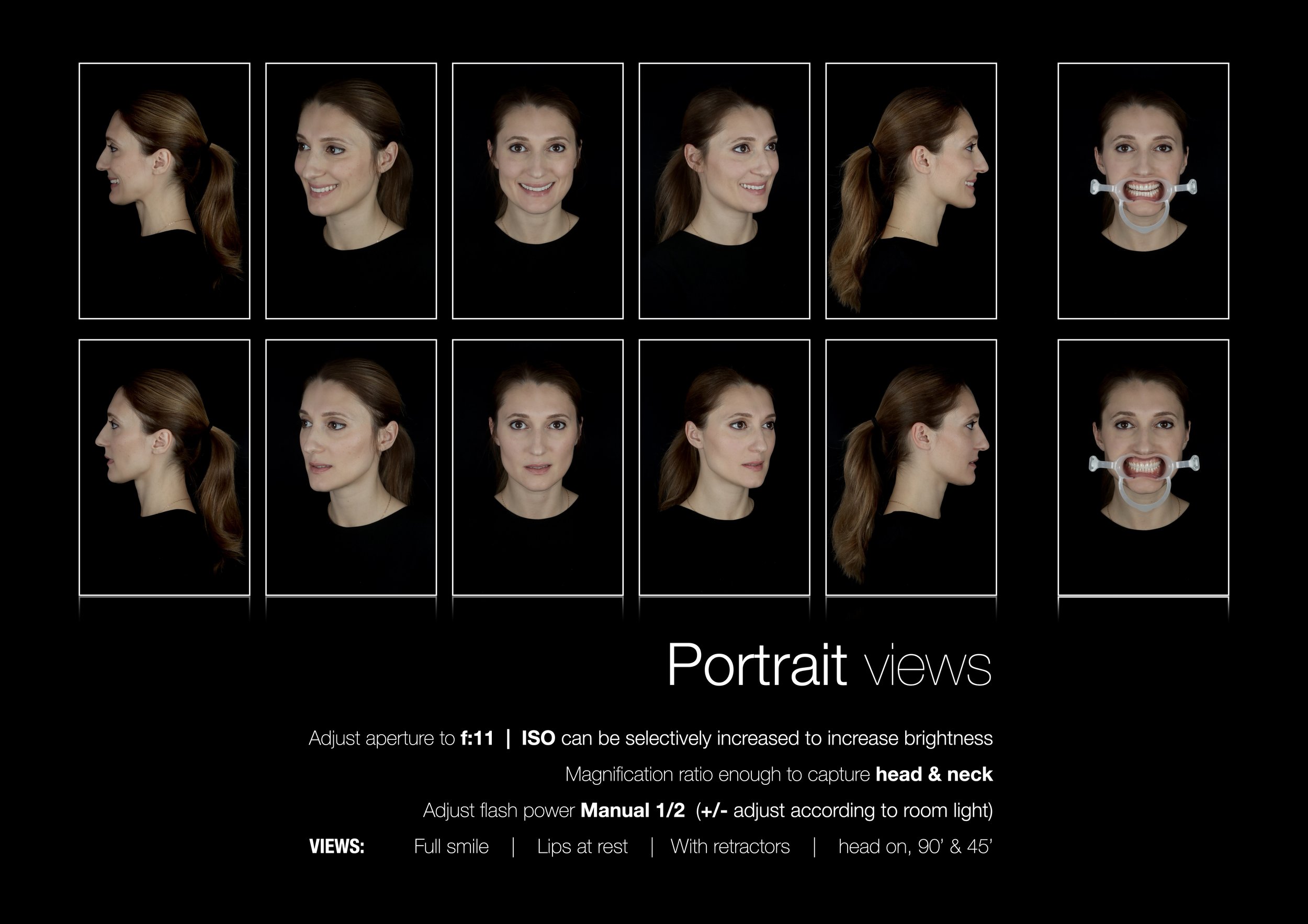The width and height of the screenshot is (1308, 924).
Task: Click the 'head on, 90' & 45'' text
Action: tap(916, 847)
